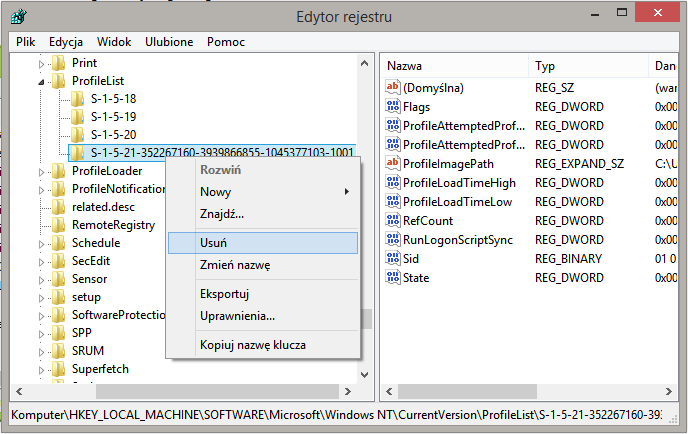Expand the Sensor tree node
This screenshot has width=688, height=434.
pyautogui.click(x=41, y=280)
